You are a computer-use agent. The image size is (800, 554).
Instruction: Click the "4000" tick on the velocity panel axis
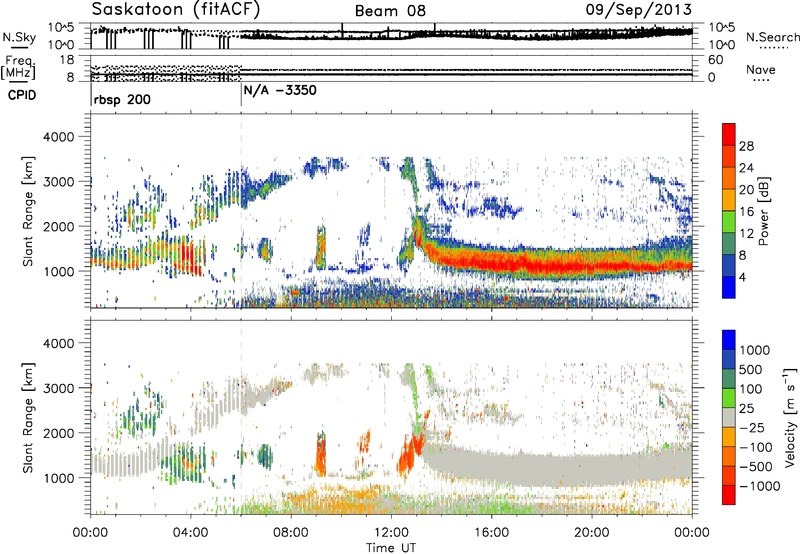coord(59,343)
